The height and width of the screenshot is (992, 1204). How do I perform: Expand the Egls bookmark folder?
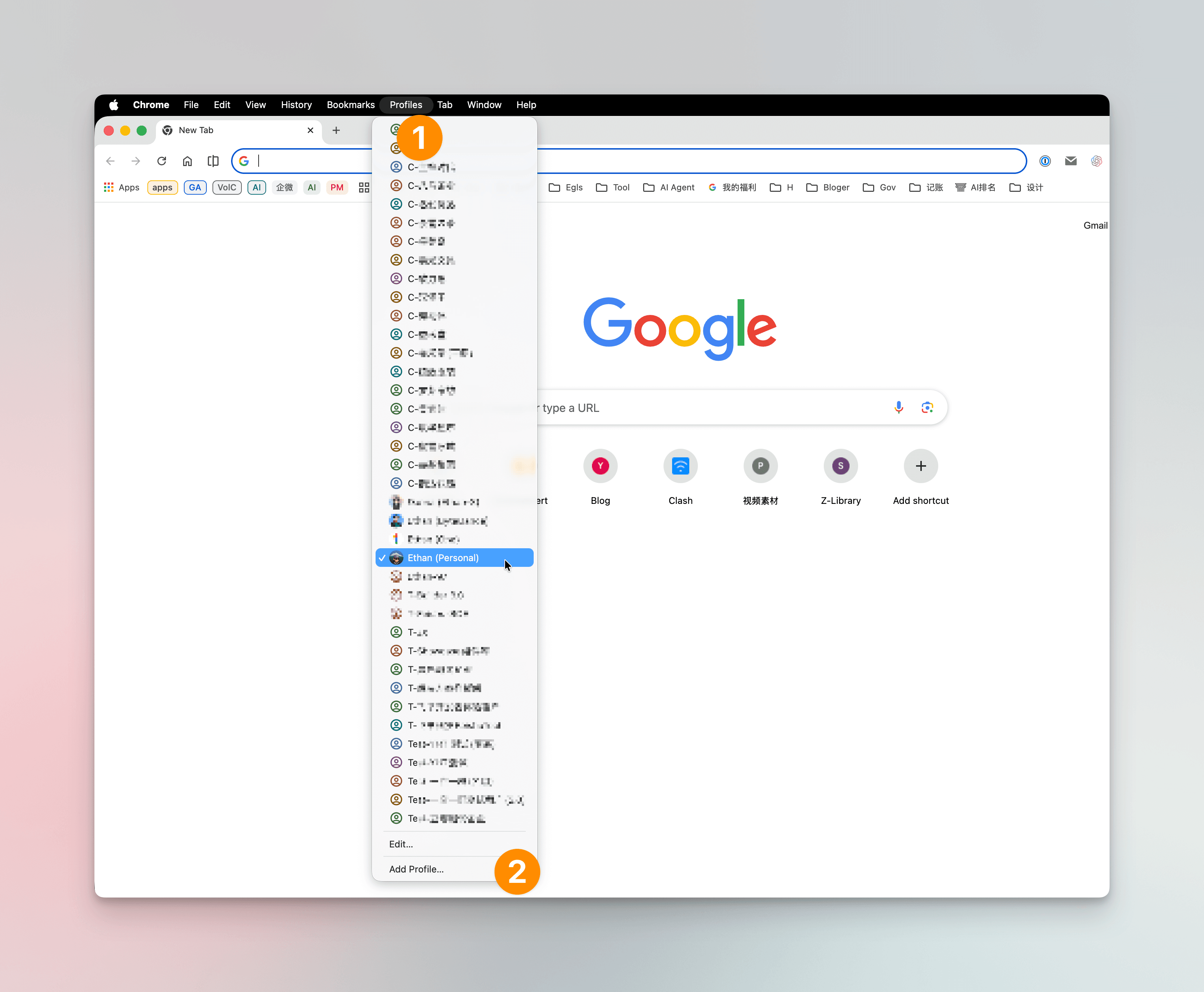(x=566, y=187)
